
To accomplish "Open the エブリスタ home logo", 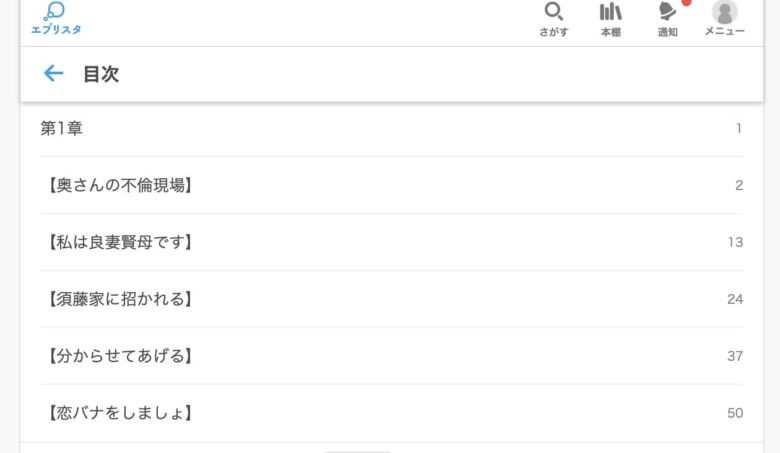I will pos(56,18).
